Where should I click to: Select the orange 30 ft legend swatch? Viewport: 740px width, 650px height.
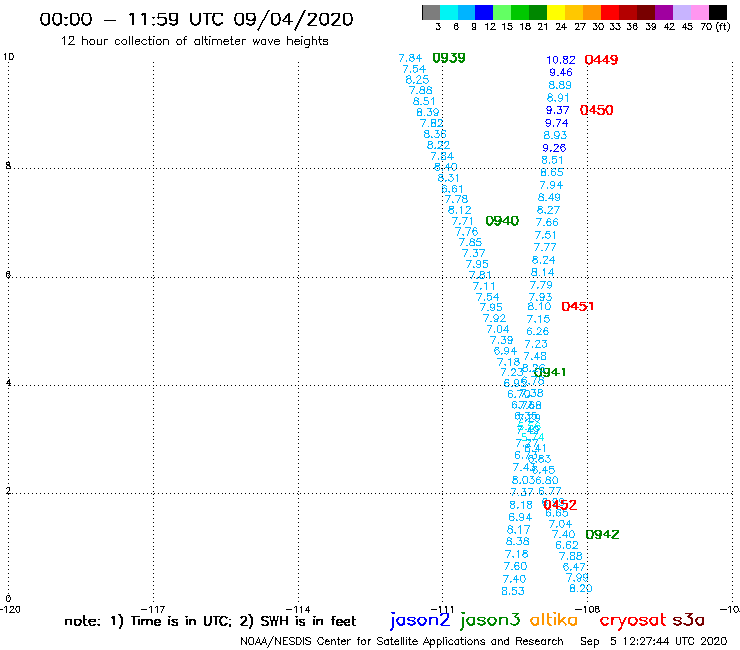point(591,12)
